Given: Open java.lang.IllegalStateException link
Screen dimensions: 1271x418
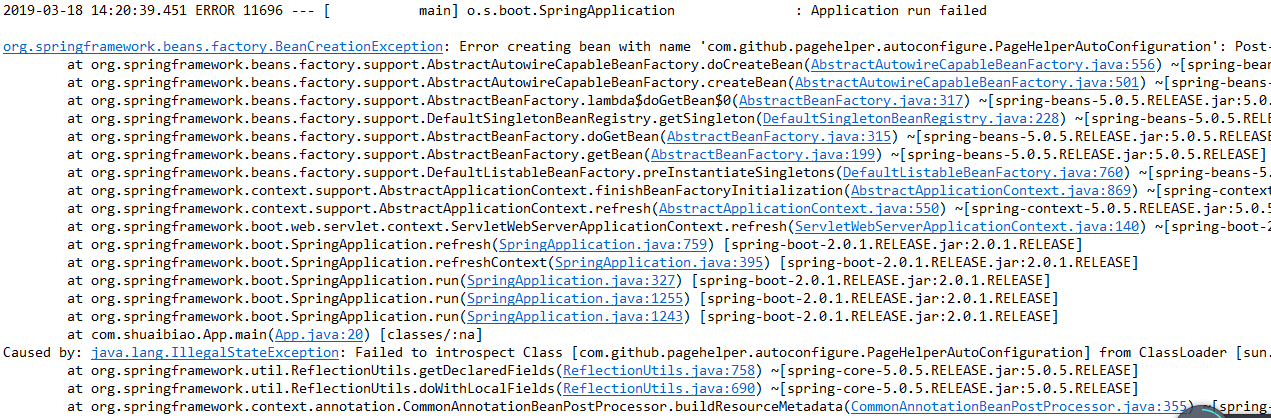Looking at the screenshot, I should point(215,352).
